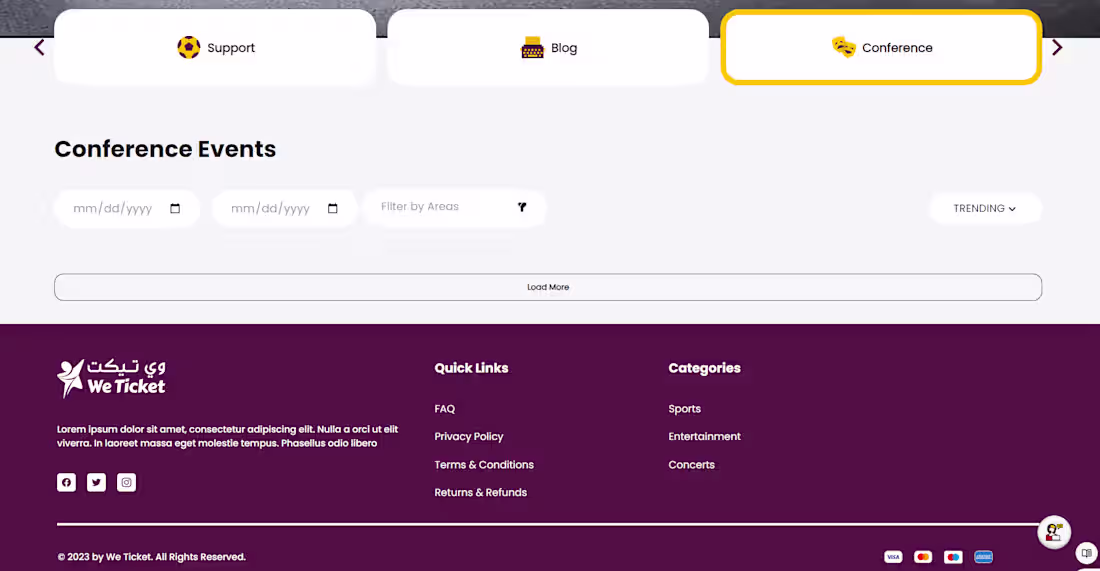This screenshot has width=1100, height=571.
Task: Open the FAQ link
Action: 445,409
